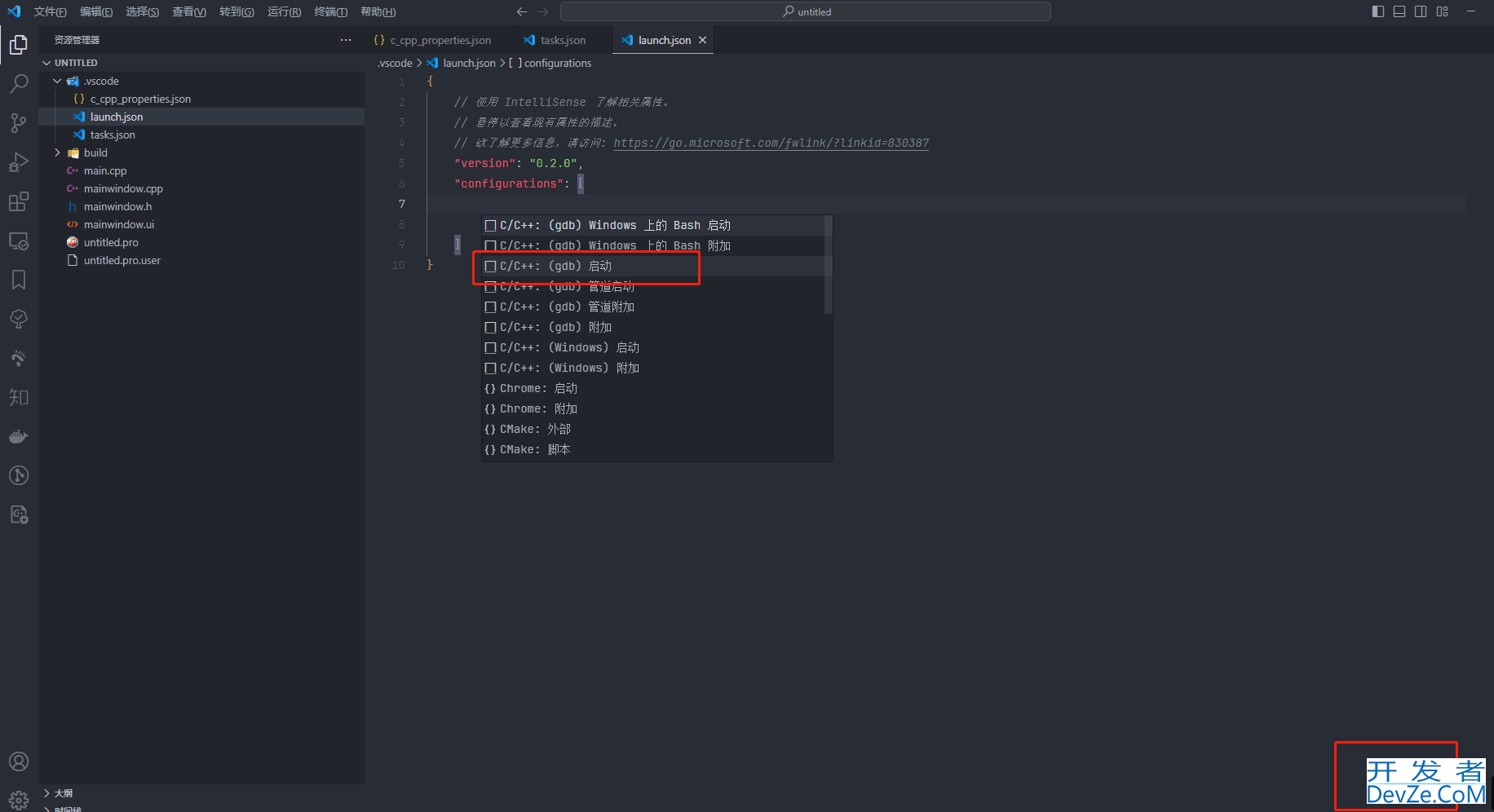This screenshot has height=812, width=1494.
Task: Open main.cpp in explorer
Action: click(x=201, y=170)
